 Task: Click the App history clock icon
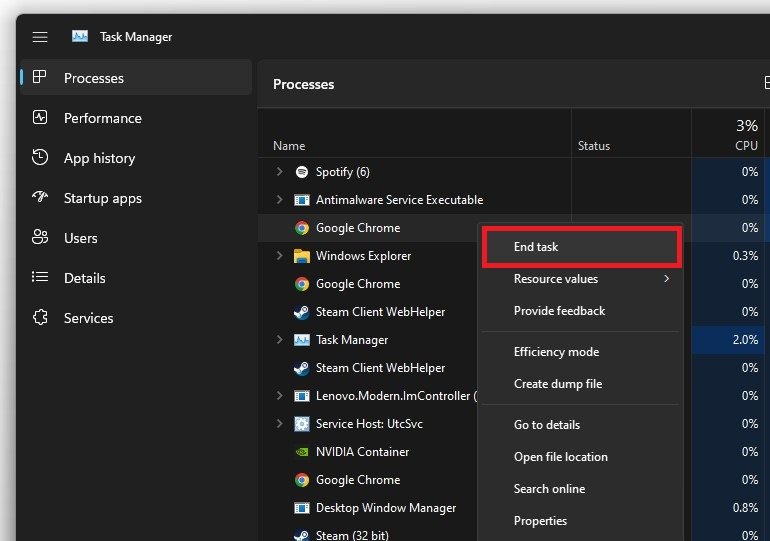[x=40, y=158]
